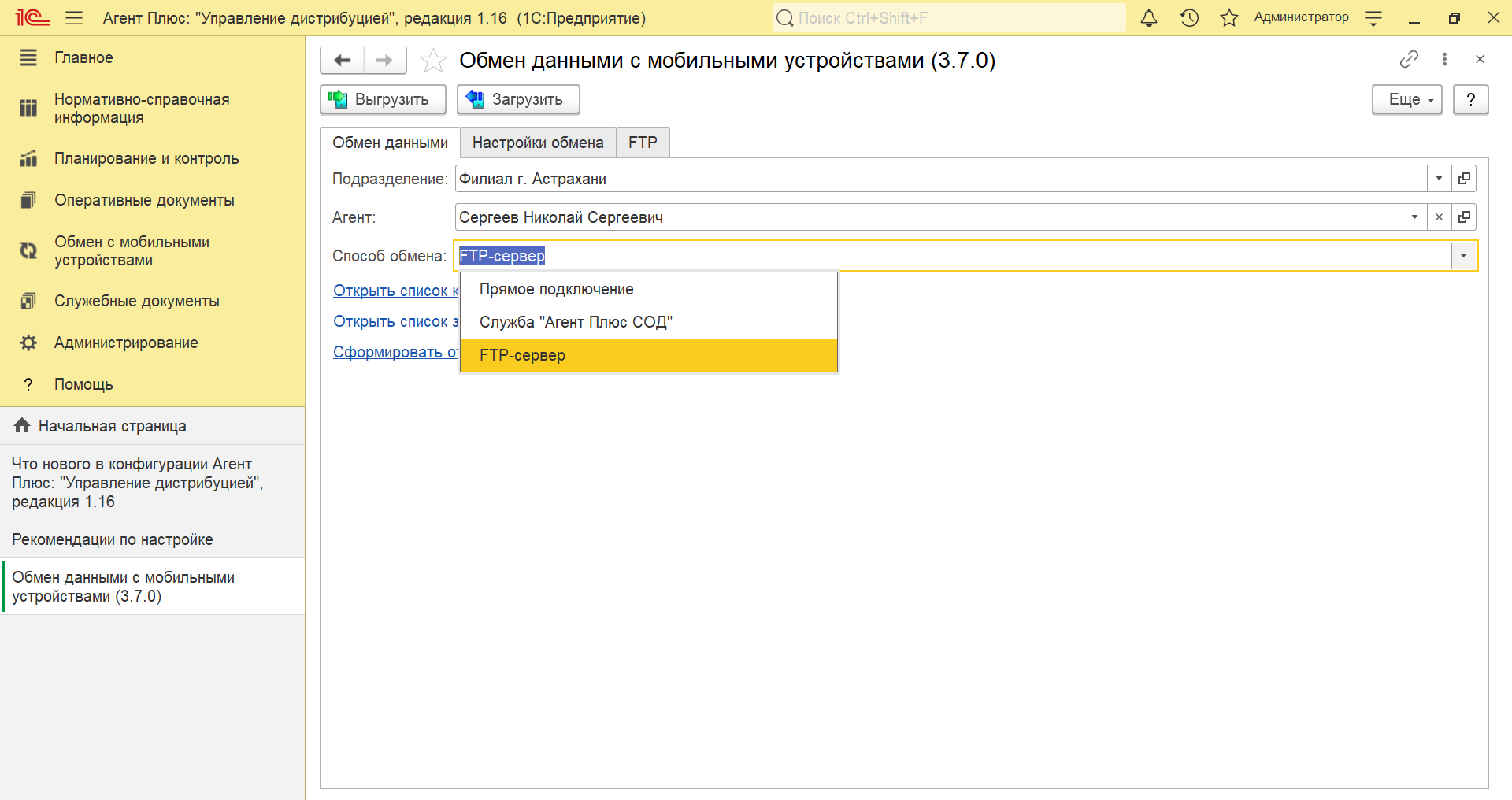The height and width of the screenshot is (800, 1512).
Task: Open service menu lines icon in top bar
Action: coord(1373,18)
